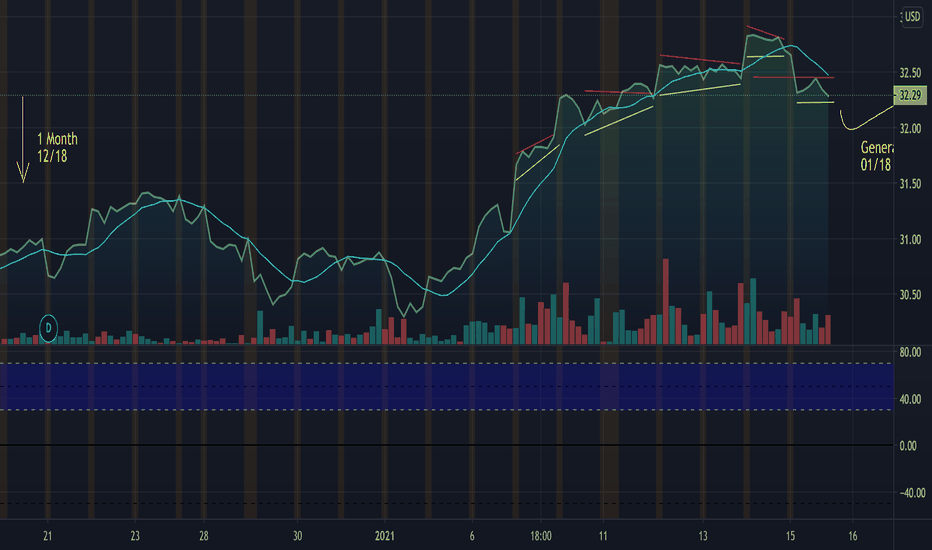
Task: Click the date label 15
Action: [790, 536]
